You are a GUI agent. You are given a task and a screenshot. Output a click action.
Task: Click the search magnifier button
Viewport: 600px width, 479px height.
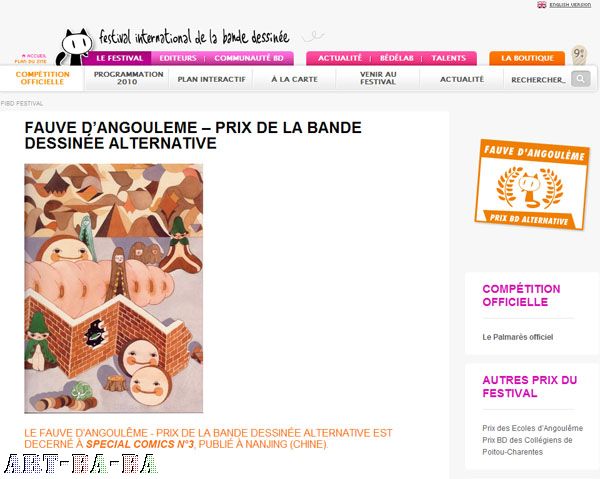point(580,79)
